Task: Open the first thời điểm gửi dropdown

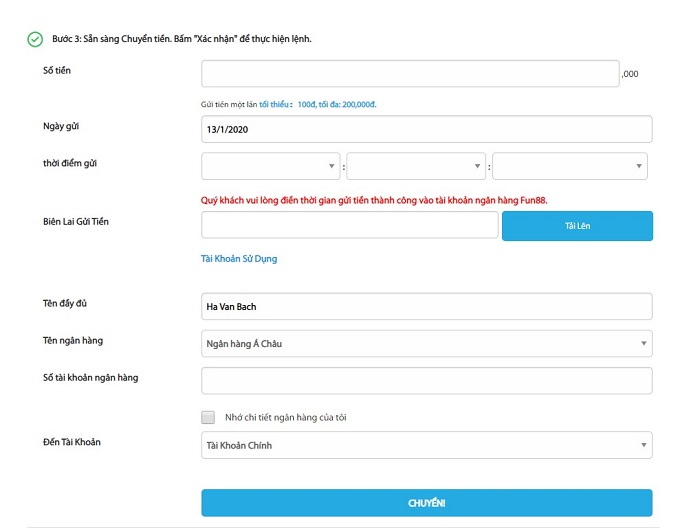Action: [271, 166]
